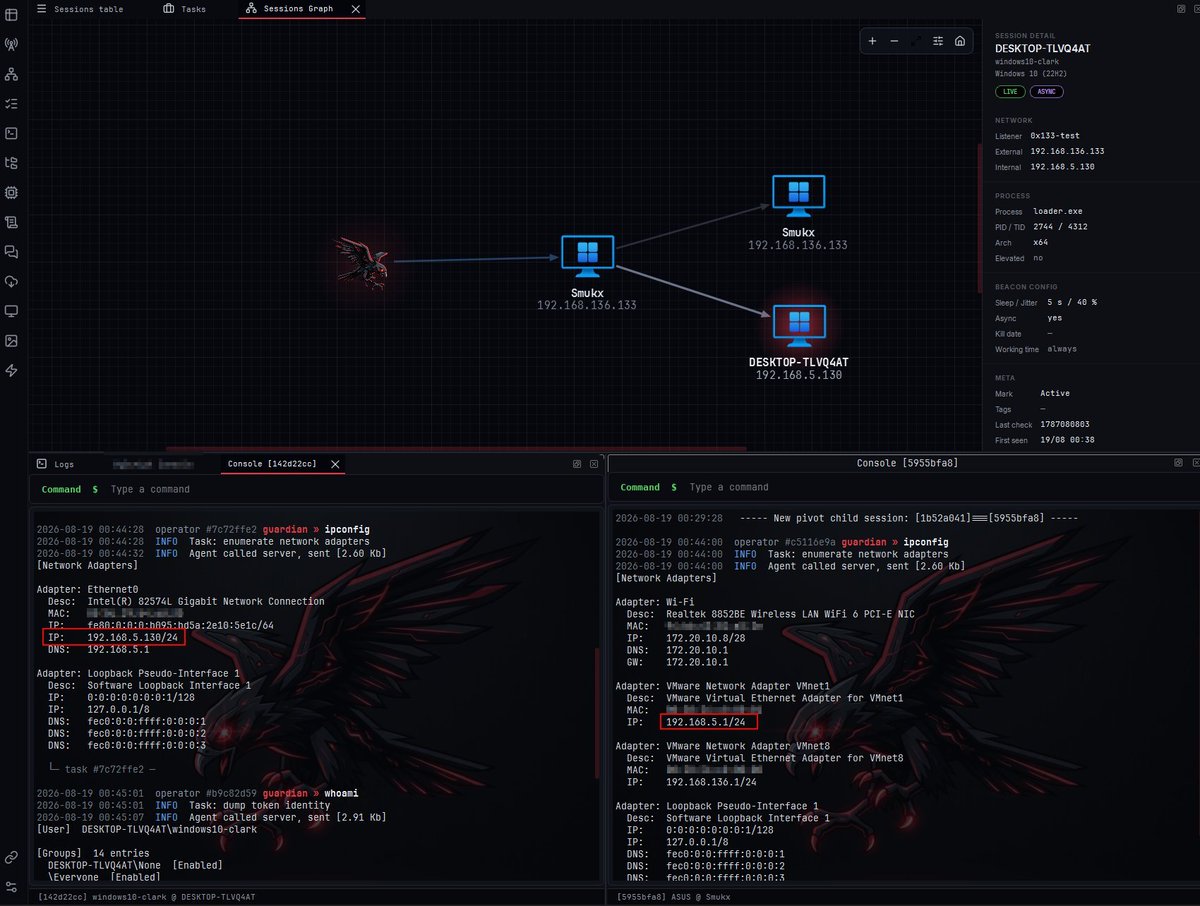The height and width of the screenshot is (906, 1200).
Task: Zoom in the graph with the plus button
Action: (872, 41)
